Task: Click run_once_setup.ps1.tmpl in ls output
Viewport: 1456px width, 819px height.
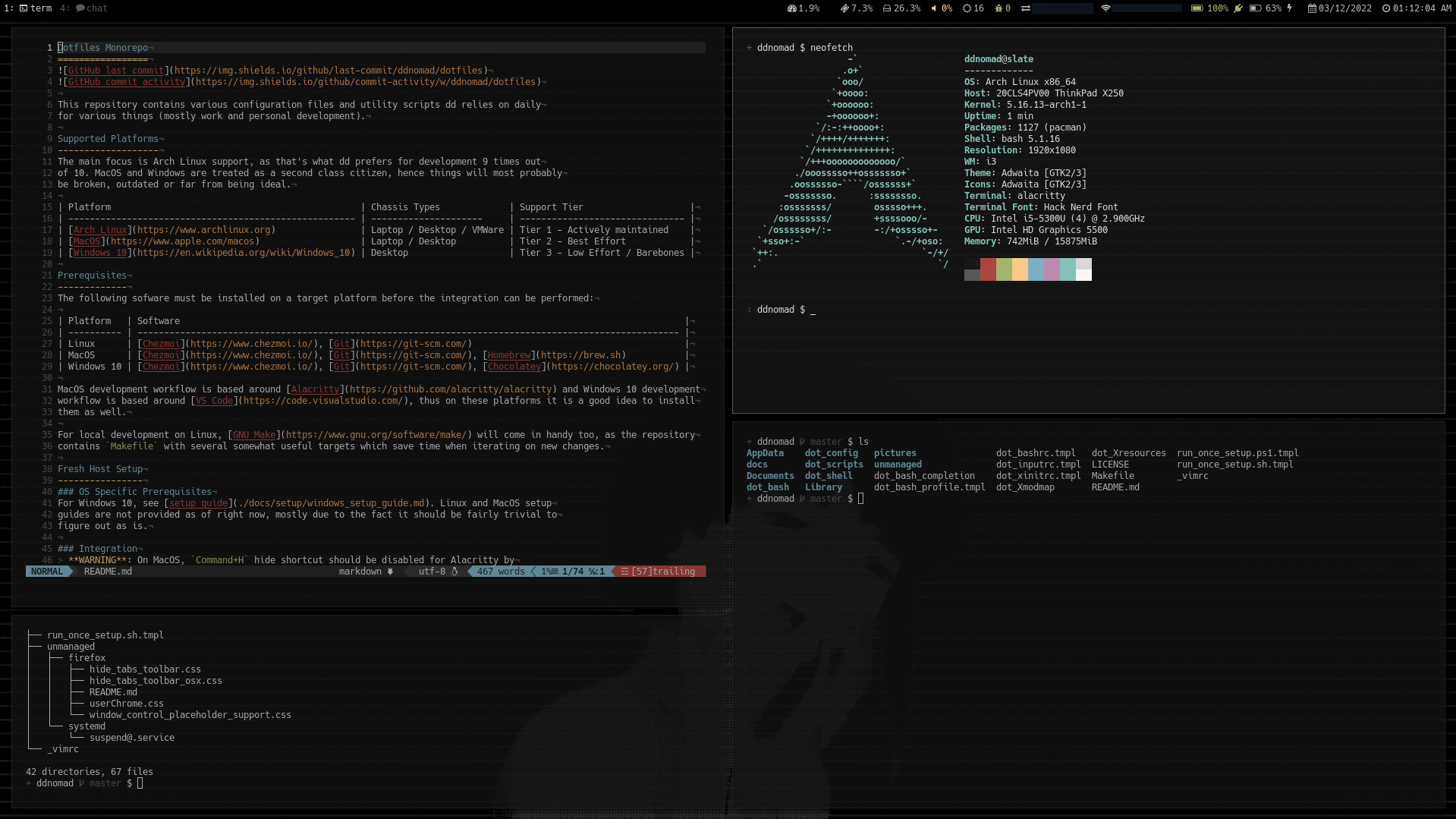Action: [x=1237, y=453]
